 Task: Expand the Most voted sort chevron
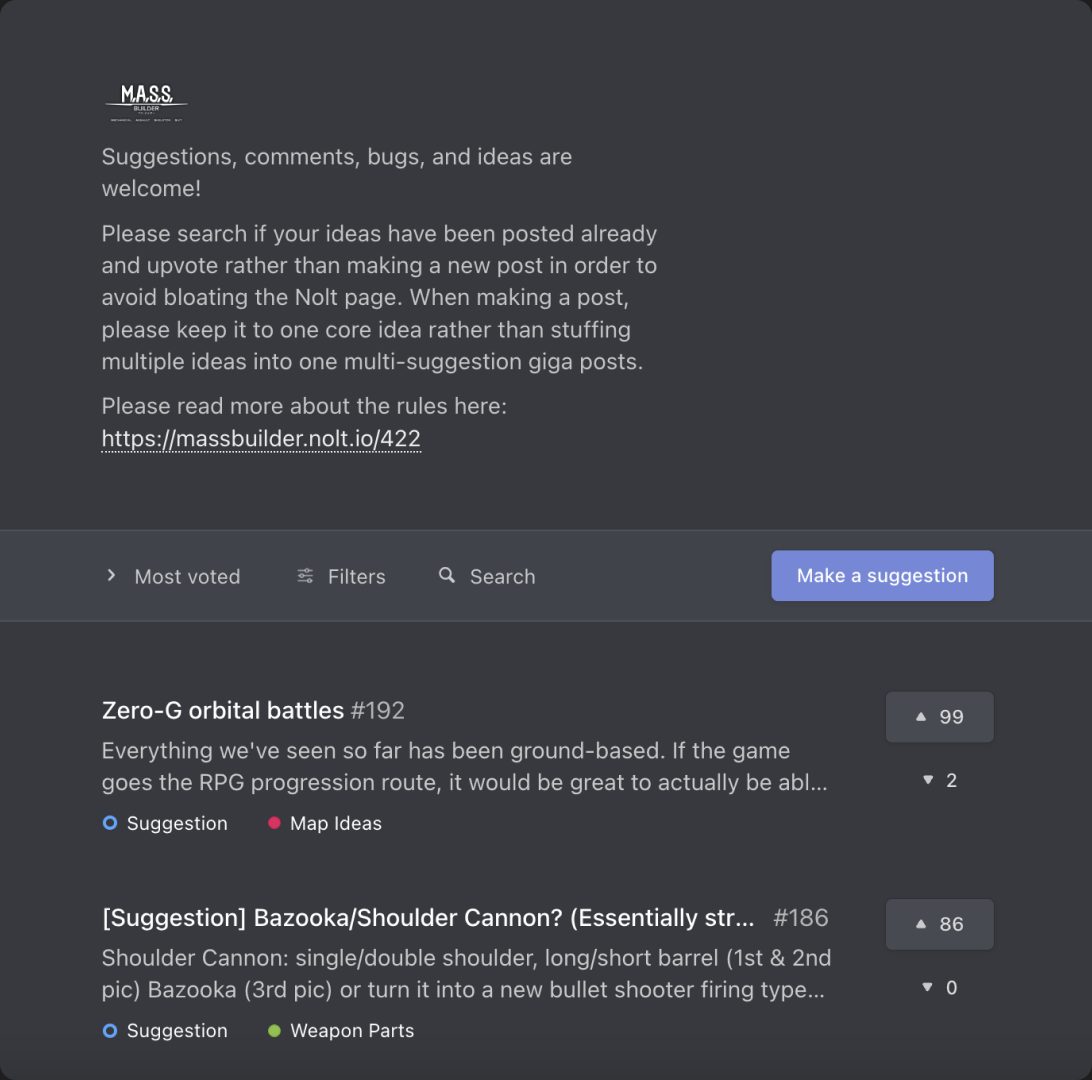(x=111, y=575)
